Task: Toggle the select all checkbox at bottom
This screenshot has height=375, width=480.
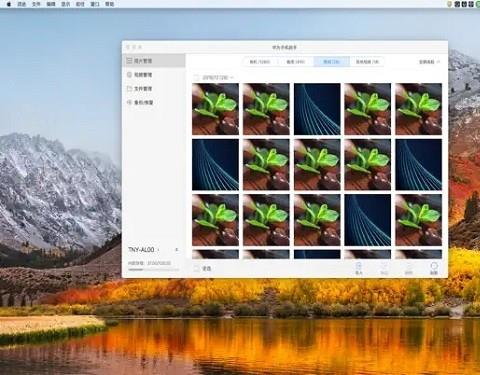Action: point(197,268)
